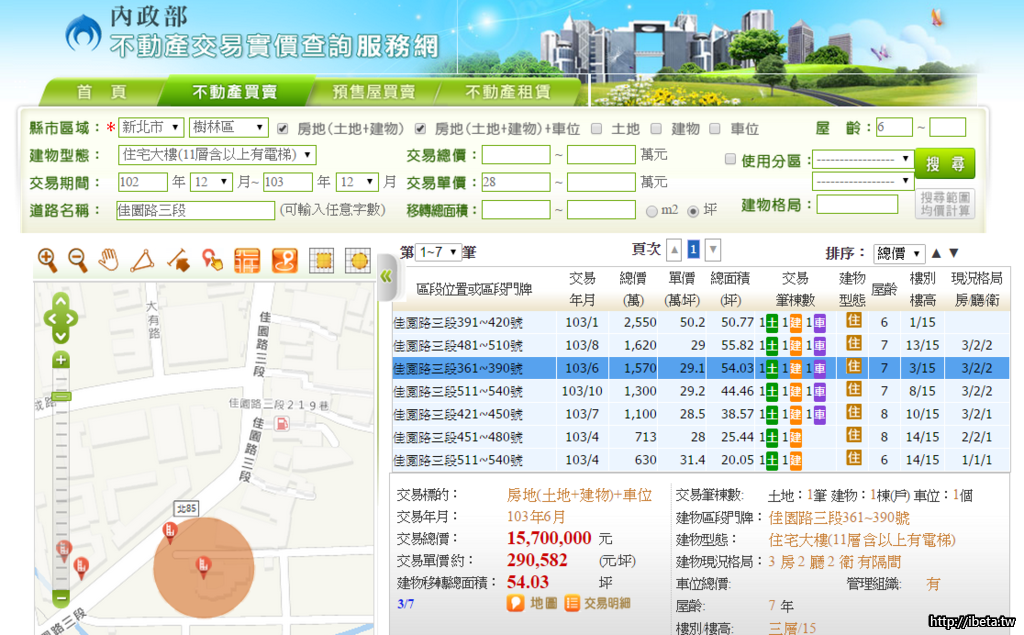Select the zoom-out magnifier map tool
This screenshot has width=1024, height=635.
pos(78,260)
